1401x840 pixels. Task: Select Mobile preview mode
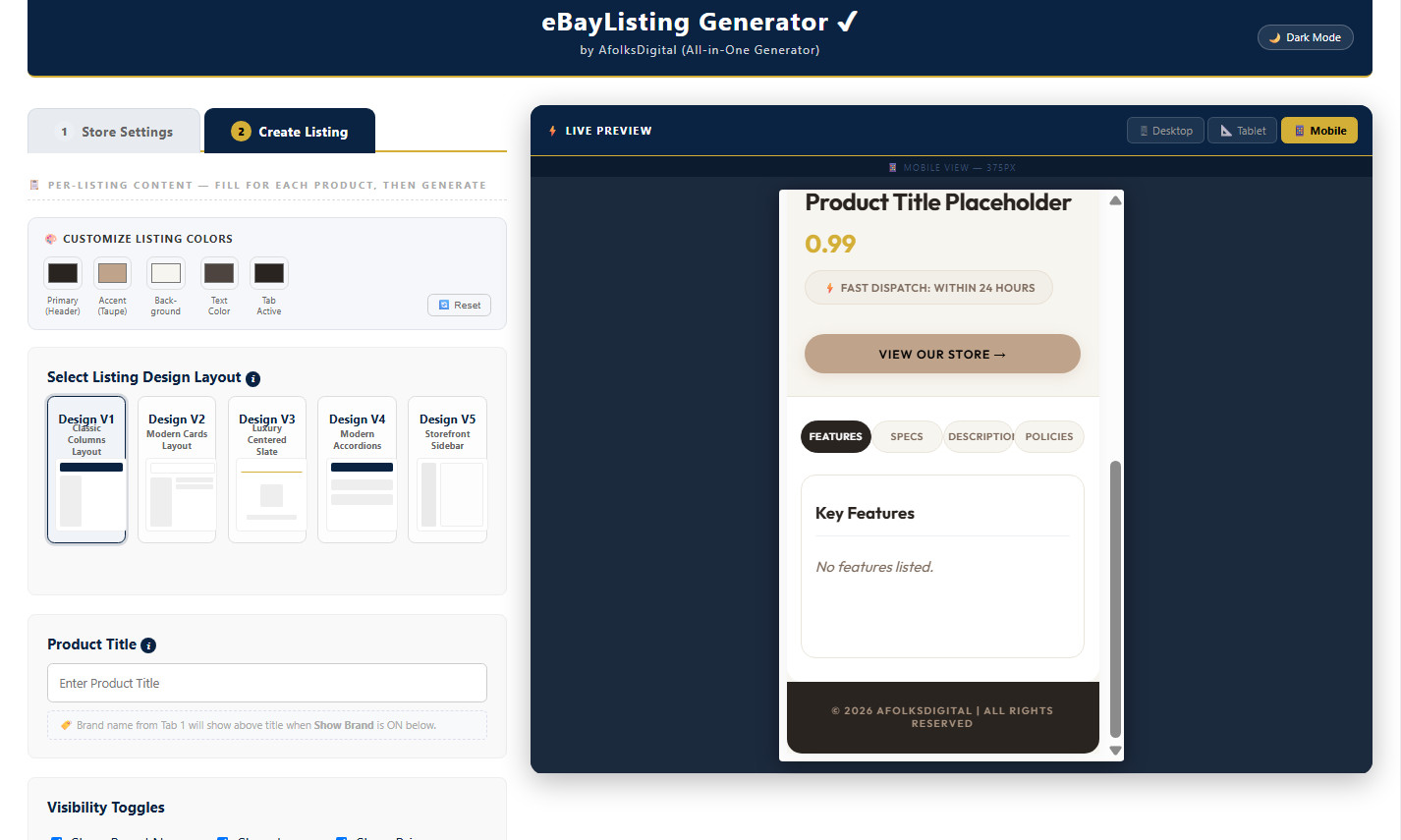(x=1319, y=131)
